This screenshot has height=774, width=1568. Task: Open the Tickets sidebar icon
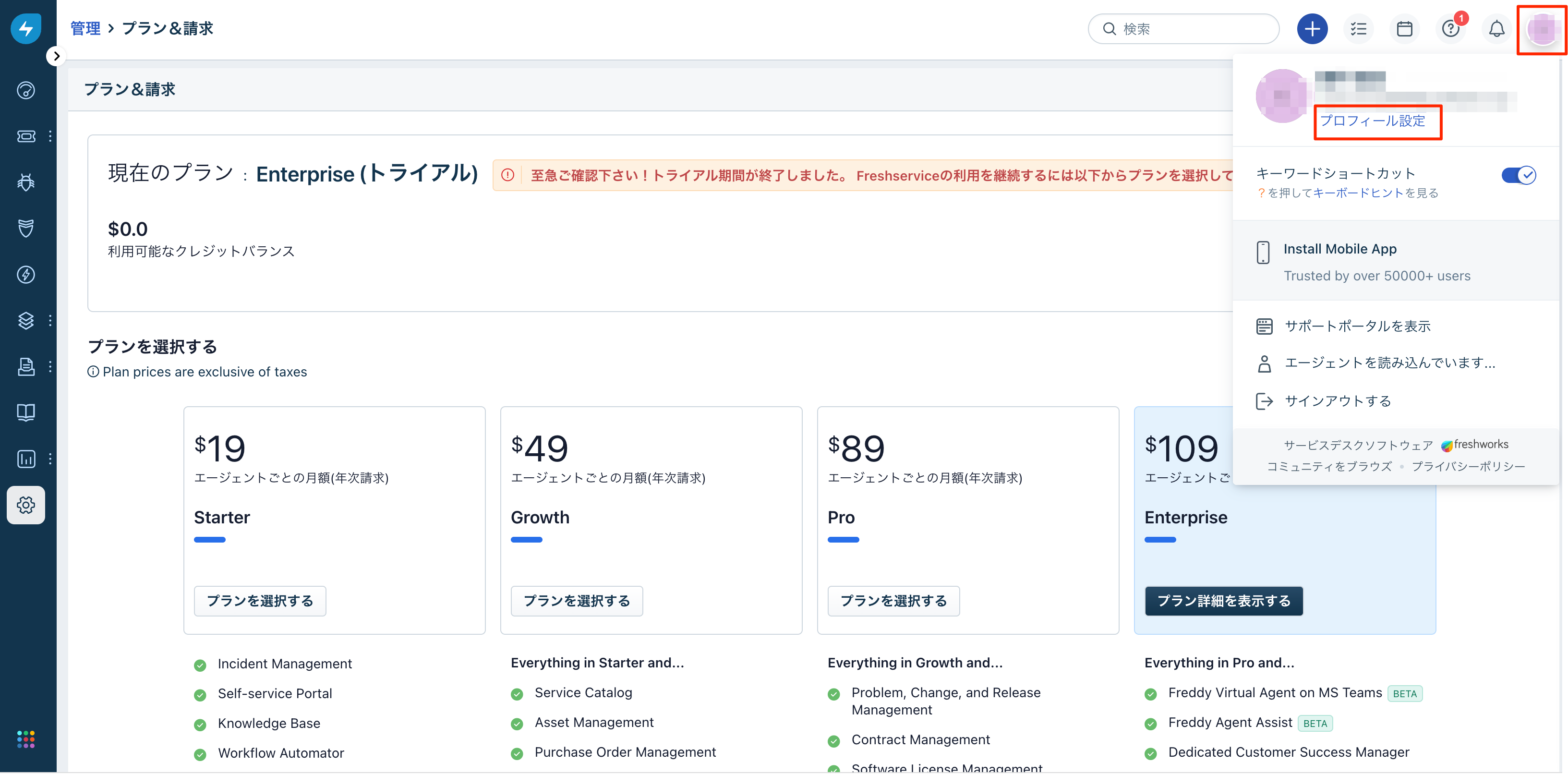point(25,136)
